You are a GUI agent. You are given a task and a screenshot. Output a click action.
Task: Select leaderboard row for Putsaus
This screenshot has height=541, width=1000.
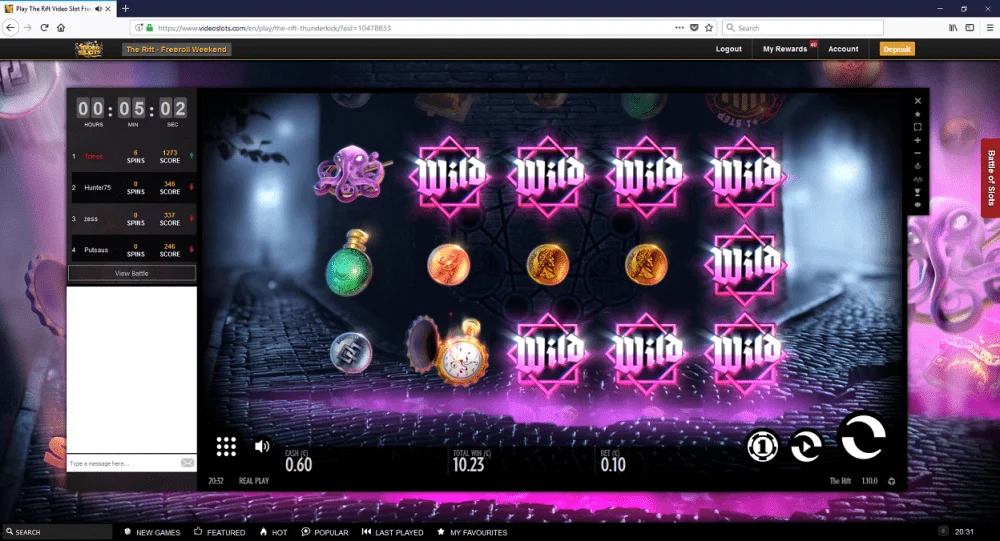click(132, 250)
